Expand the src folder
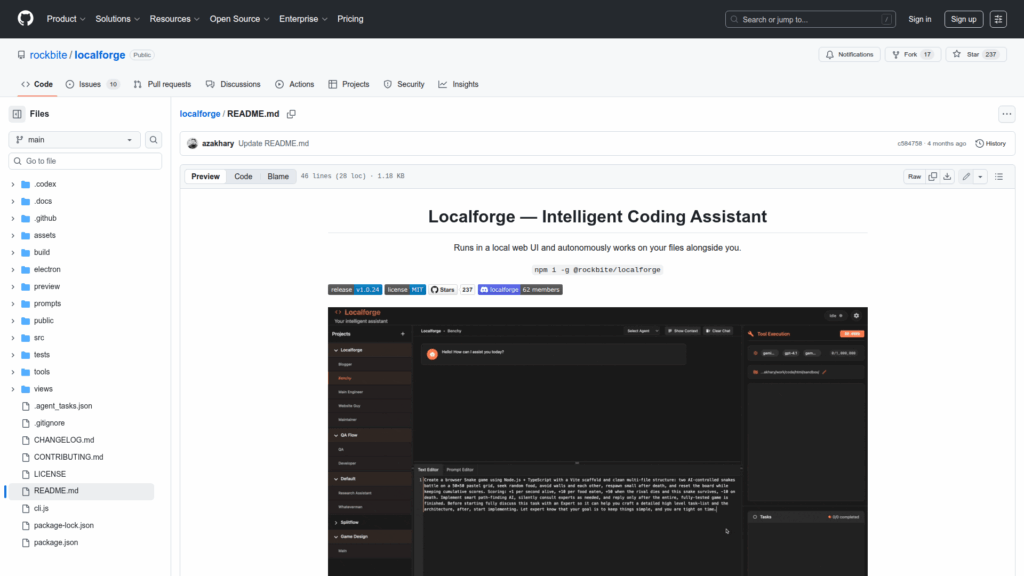This screenshot has width=1024, height=576. click(13, 338)
